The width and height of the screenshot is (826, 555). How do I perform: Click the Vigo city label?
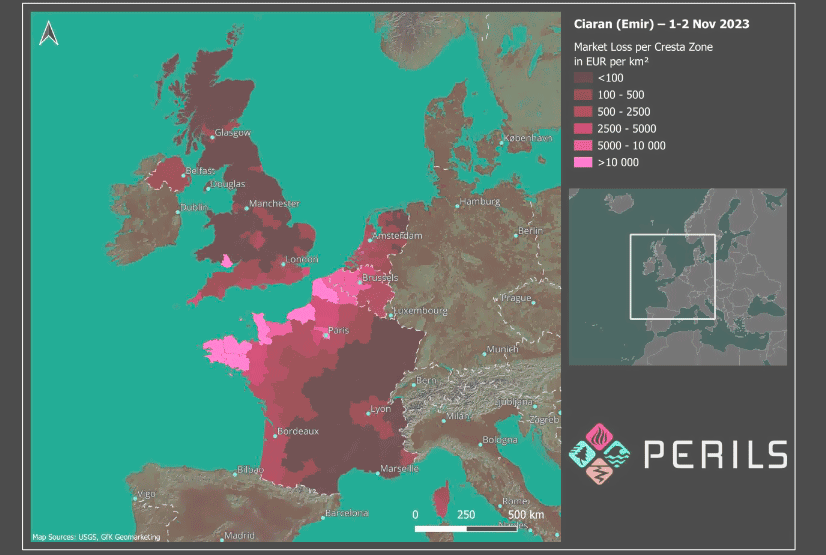click(x=146, y=494)
